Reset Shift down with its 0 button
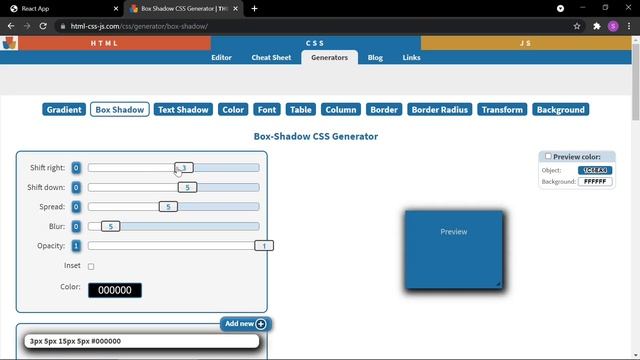Image resolution: width=640 pixels, height=360 pixels. (x=76, y=187)
